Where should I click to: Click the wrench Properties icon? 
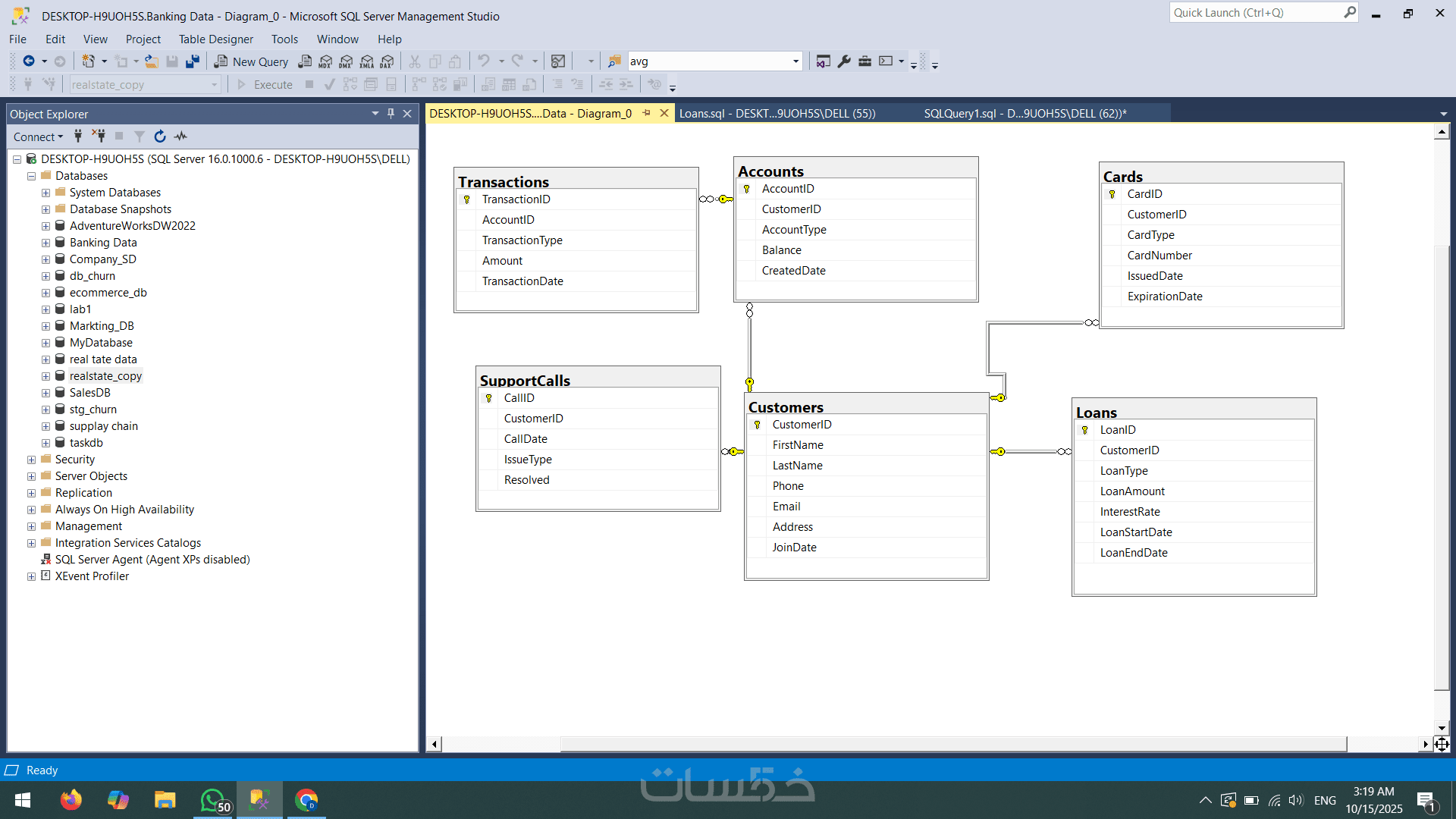844,61
